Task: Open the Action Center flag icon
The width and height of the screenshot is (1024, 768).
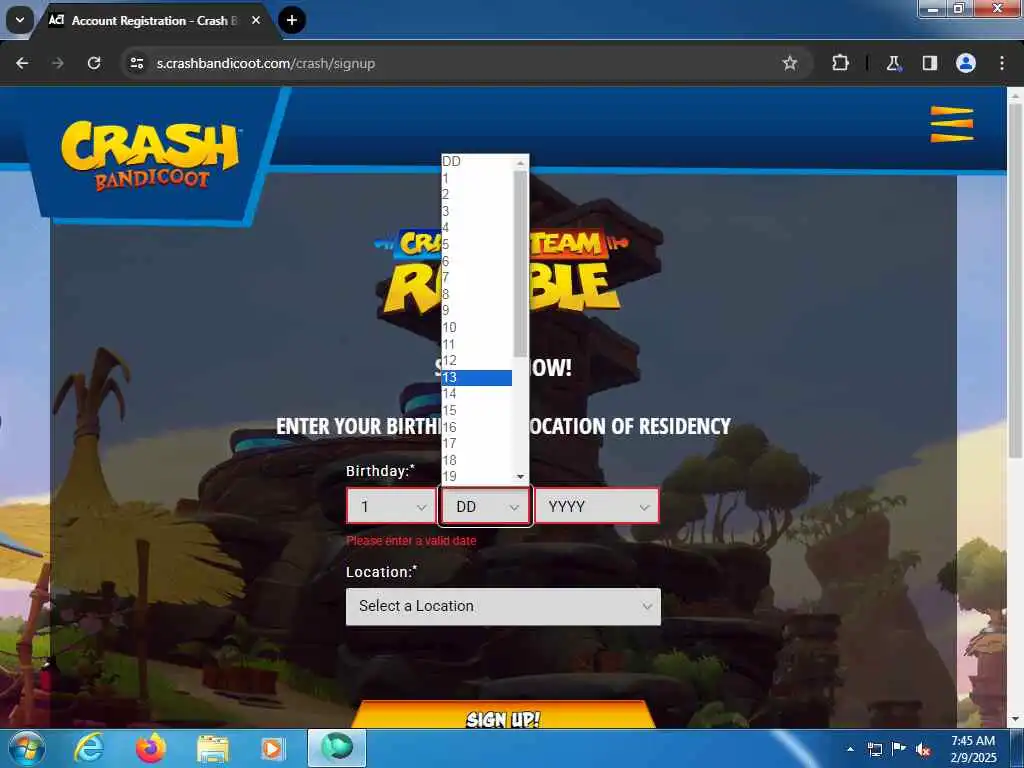Action: [899, 749]
